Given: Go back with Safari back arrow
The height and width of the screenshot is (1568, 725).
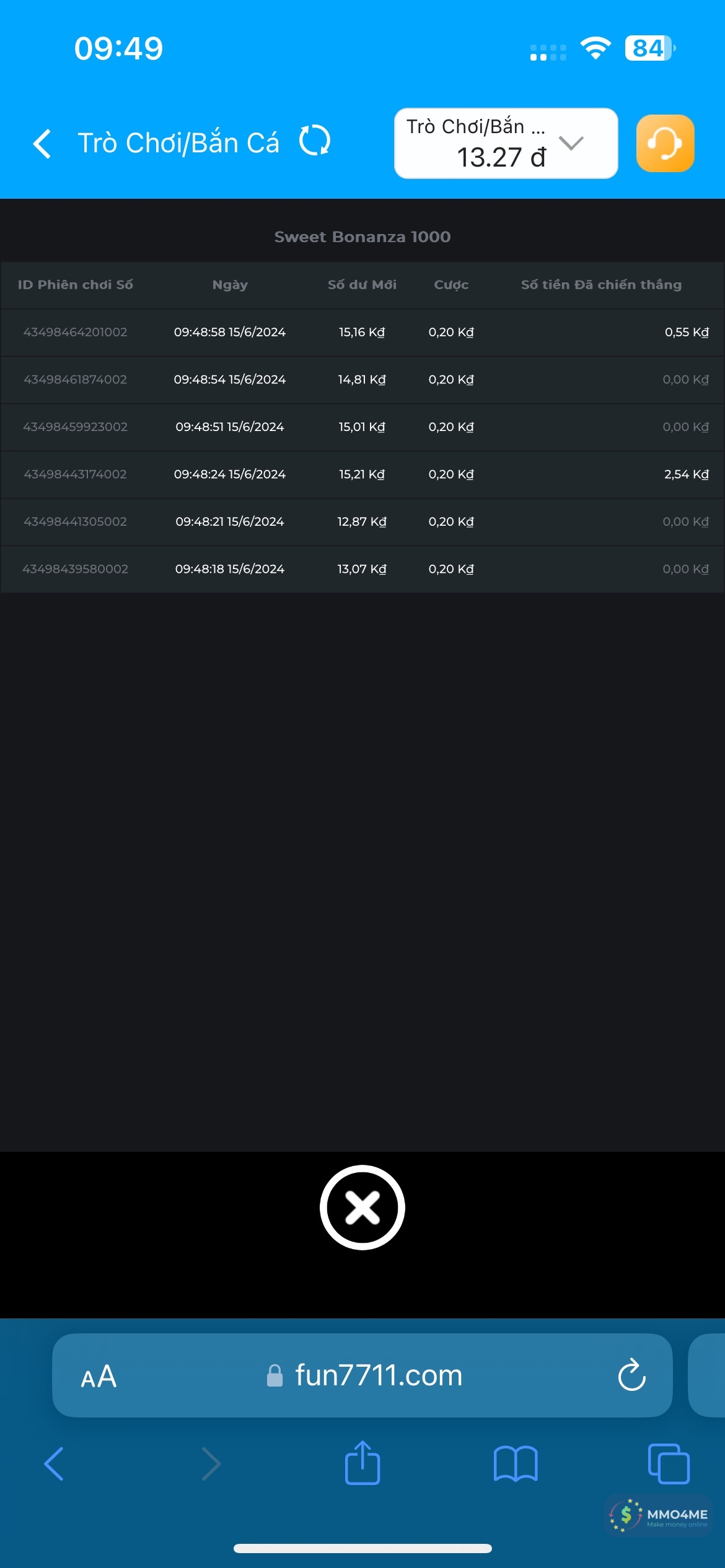Looking at the screenshot, I should point(55,1464).
